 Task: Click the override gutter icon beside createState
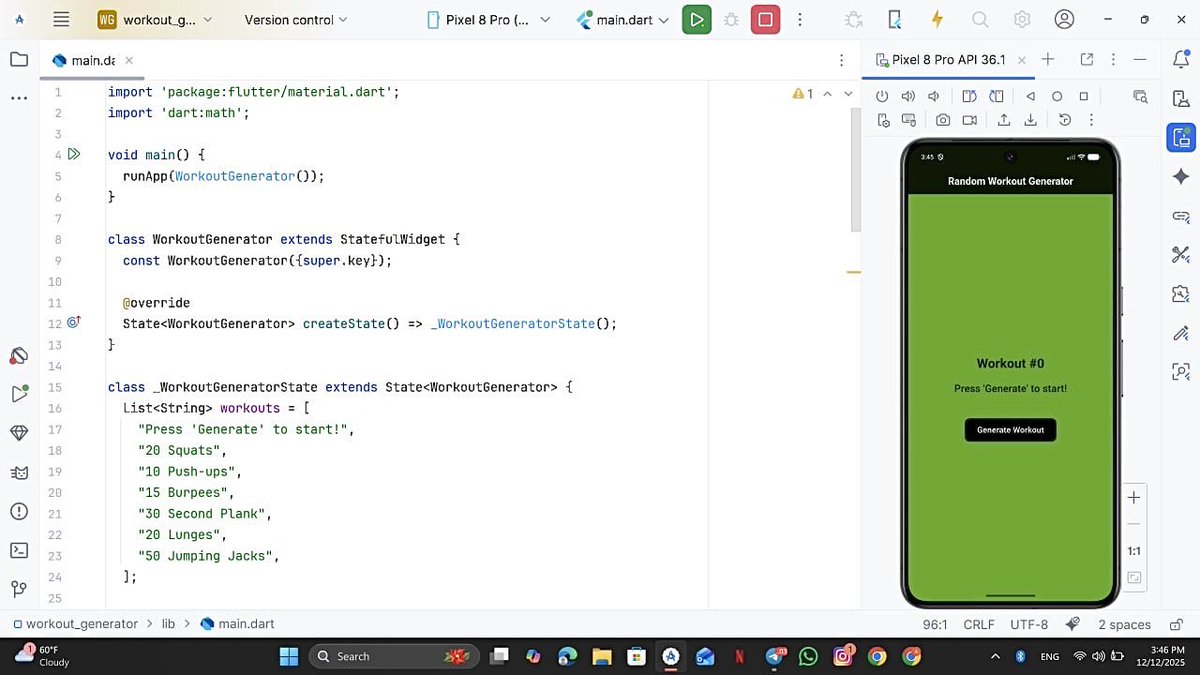(x=73, y=323)
